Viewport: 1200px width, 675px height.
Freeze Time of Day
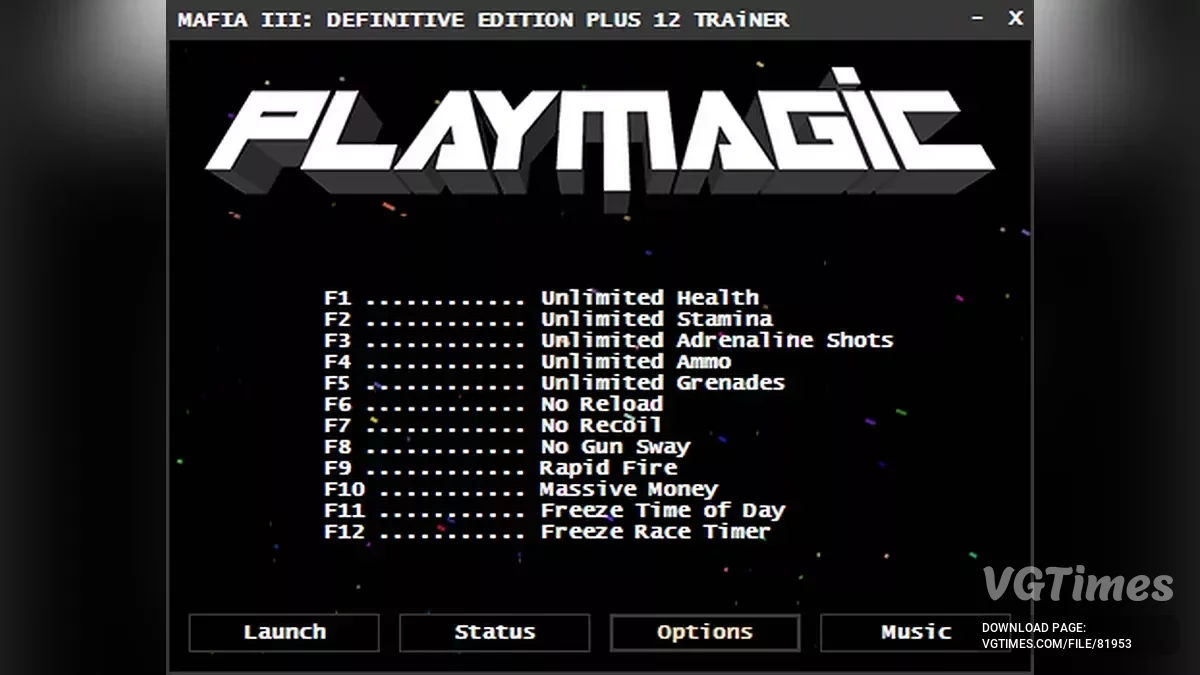662,510
